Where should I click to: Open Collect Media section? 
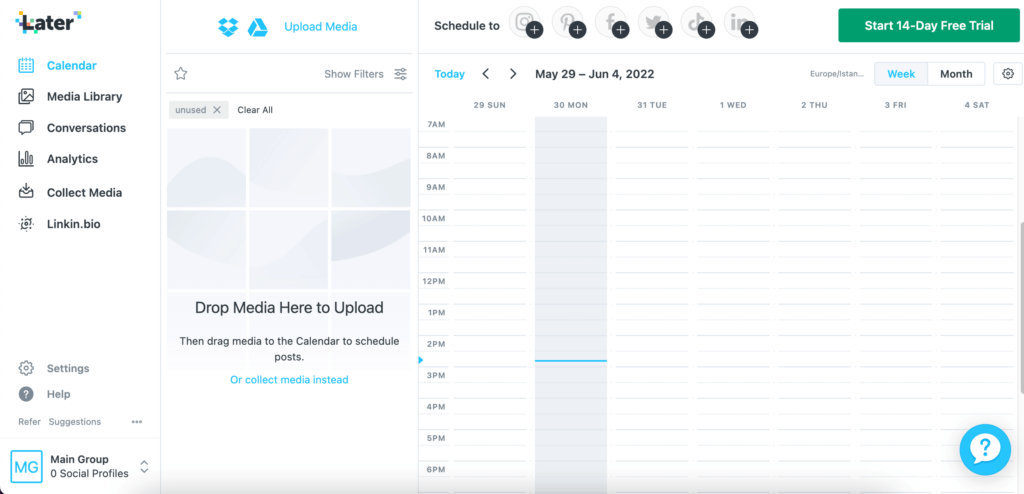[84, 193]
